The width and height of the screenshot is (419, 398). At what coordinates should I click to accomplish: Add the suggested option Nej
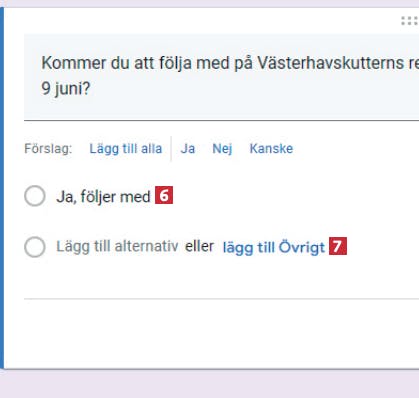tap(222, 148)
